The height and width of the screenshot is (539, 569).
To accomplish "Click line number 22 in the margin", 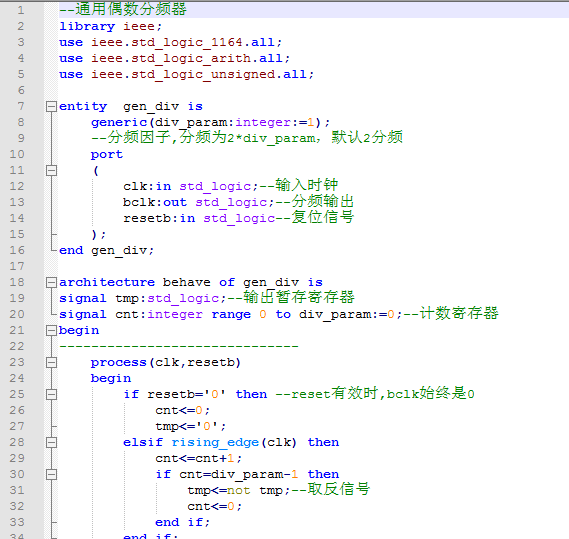I will pyautogui.click(x=17, y=346).
